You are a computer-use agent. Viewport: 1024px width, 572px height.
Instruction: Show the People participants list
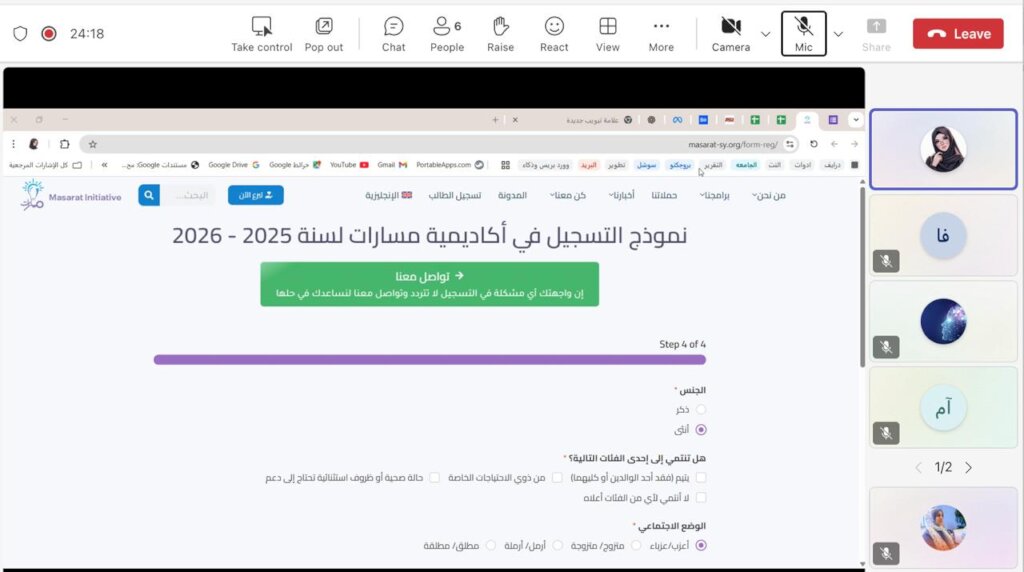[x=446, y=27]
